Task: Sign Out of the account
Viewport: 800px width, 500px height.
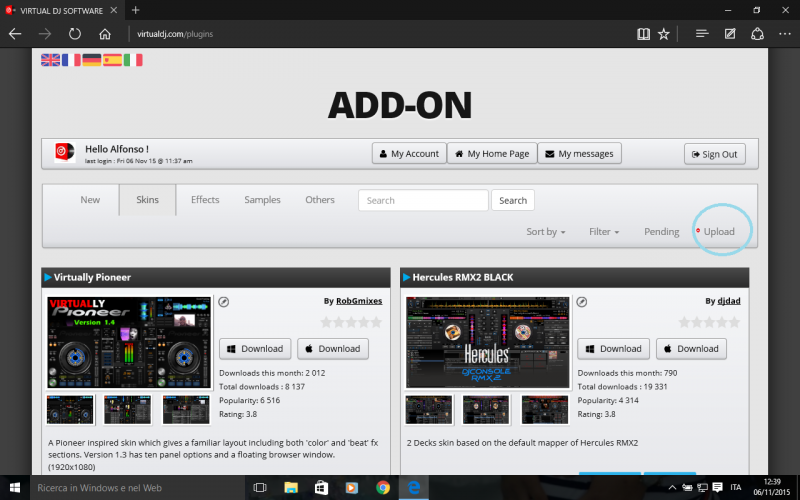Action: pos(714,154)
